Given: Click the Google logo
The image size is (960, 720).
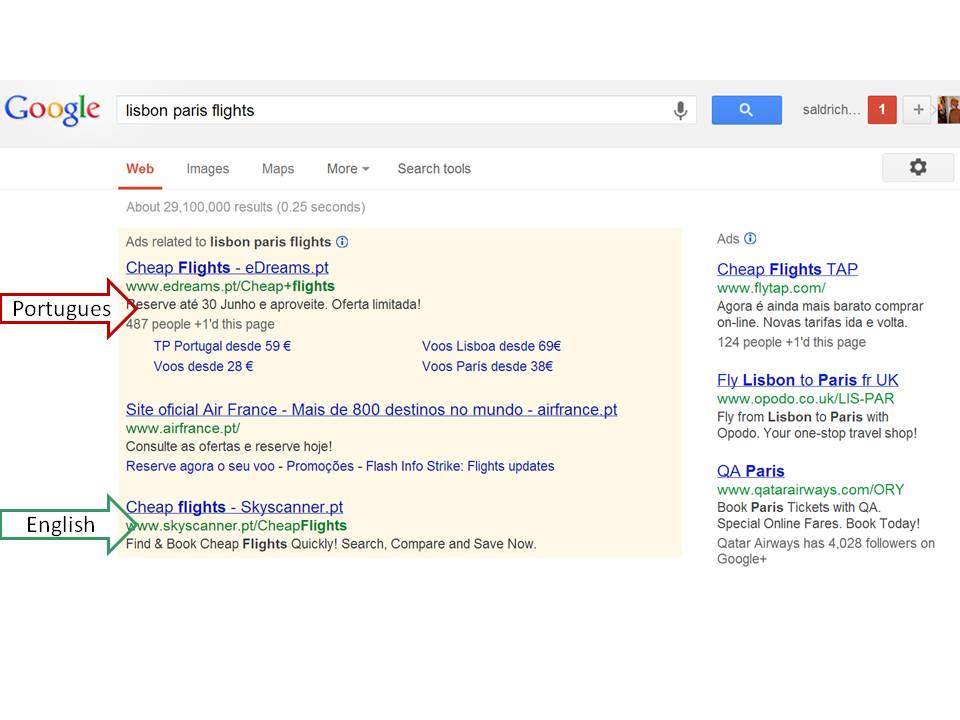Looking at the screenshot, I should (52, 109).
